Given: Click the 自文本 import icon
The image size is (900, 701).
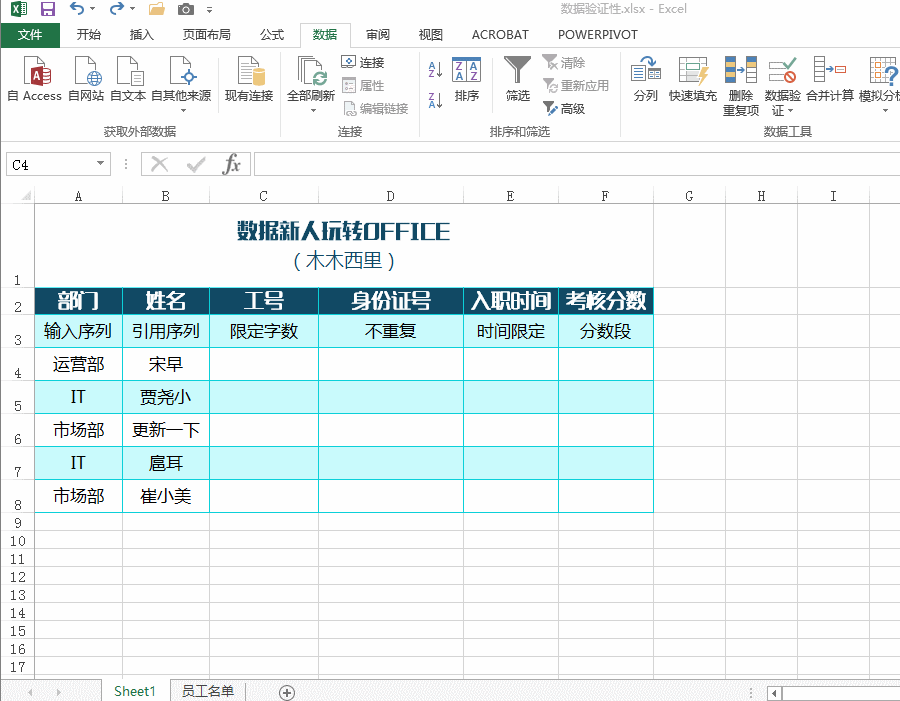Looking at the screenshot, I should point(129,71).
